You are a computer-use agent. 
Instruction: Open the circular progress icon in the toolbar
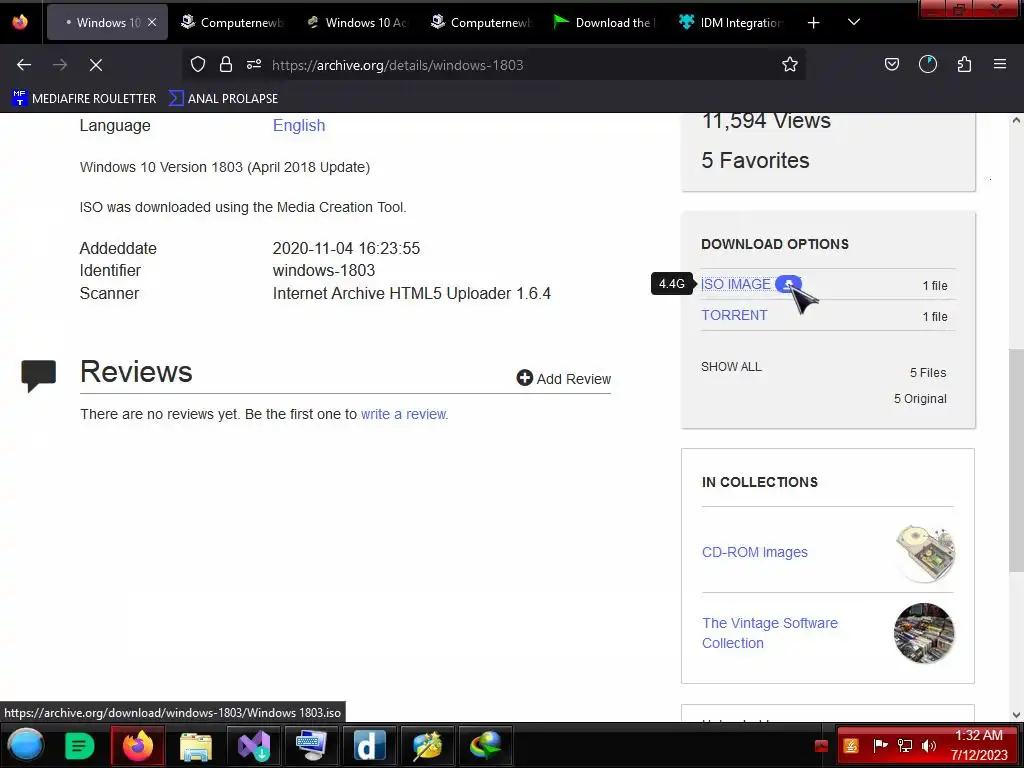coord(927,64)
